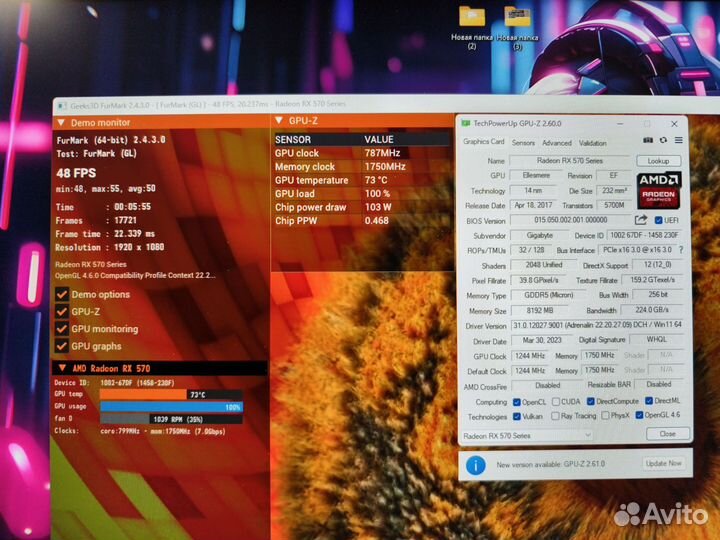Click the BIOS export share icon

pos(641,220)
